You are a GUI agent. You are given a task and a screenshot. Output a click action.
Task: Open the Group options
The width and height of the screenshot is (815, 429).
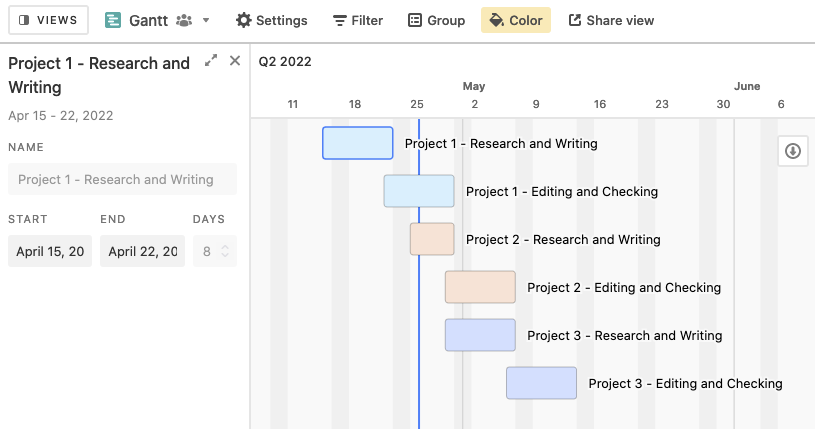tap(437, 20)
